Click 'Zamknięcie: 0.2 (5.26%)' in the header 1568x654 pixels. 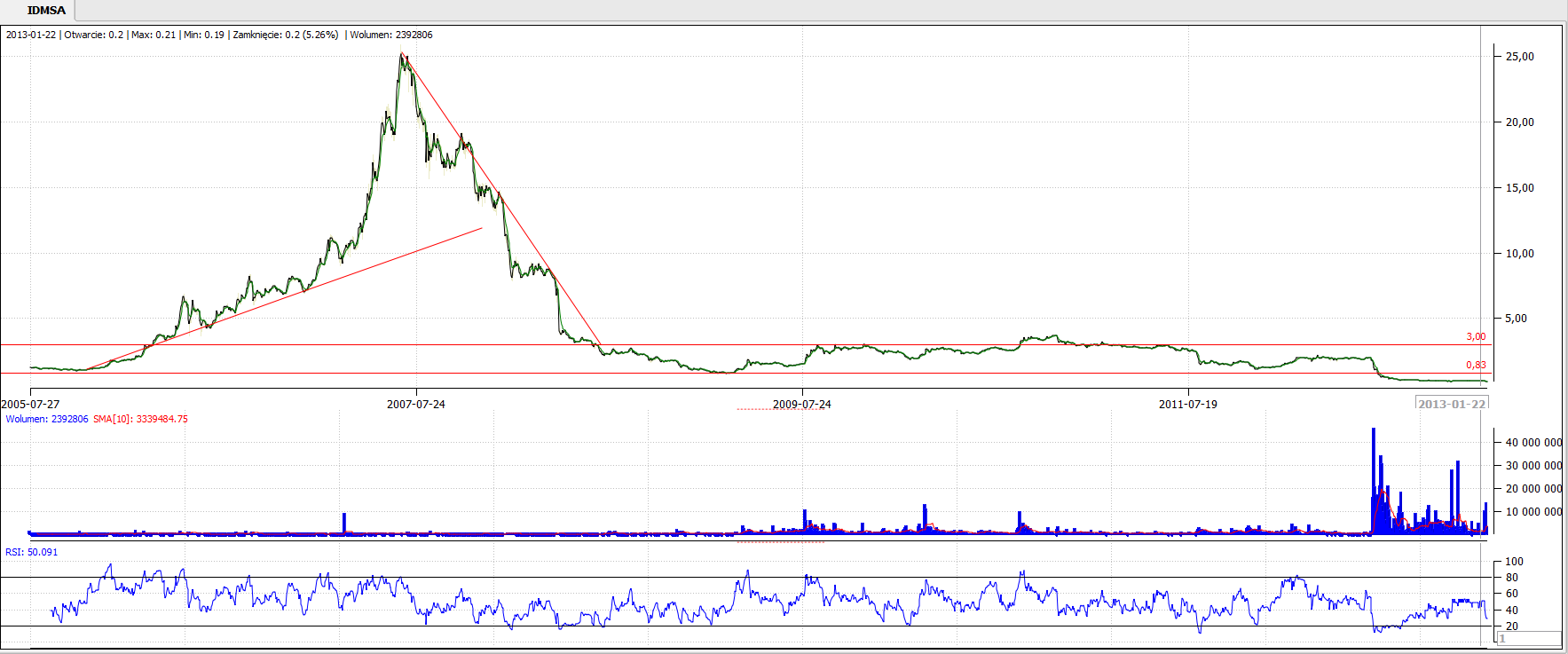point(286,35)
